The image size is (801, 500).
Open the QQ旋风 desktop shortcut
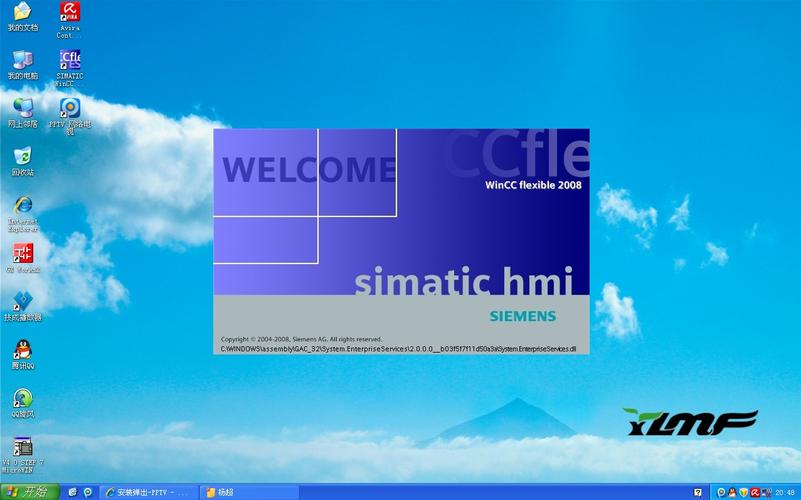coord(22,403)
